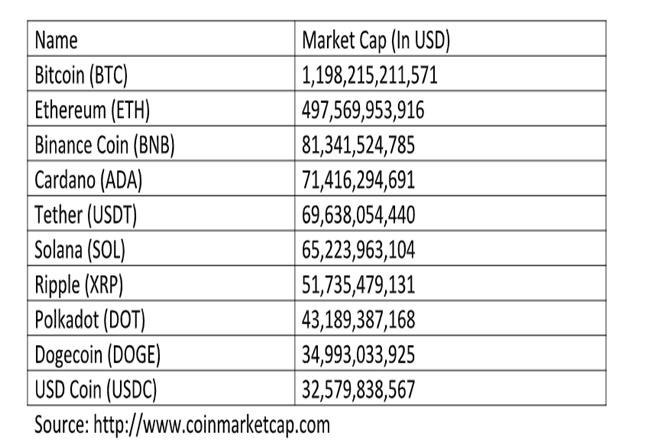This screenshot has width=660, height=440.
Task: Select the Ethereum (ETH) cell
Action: coord(92,110)
